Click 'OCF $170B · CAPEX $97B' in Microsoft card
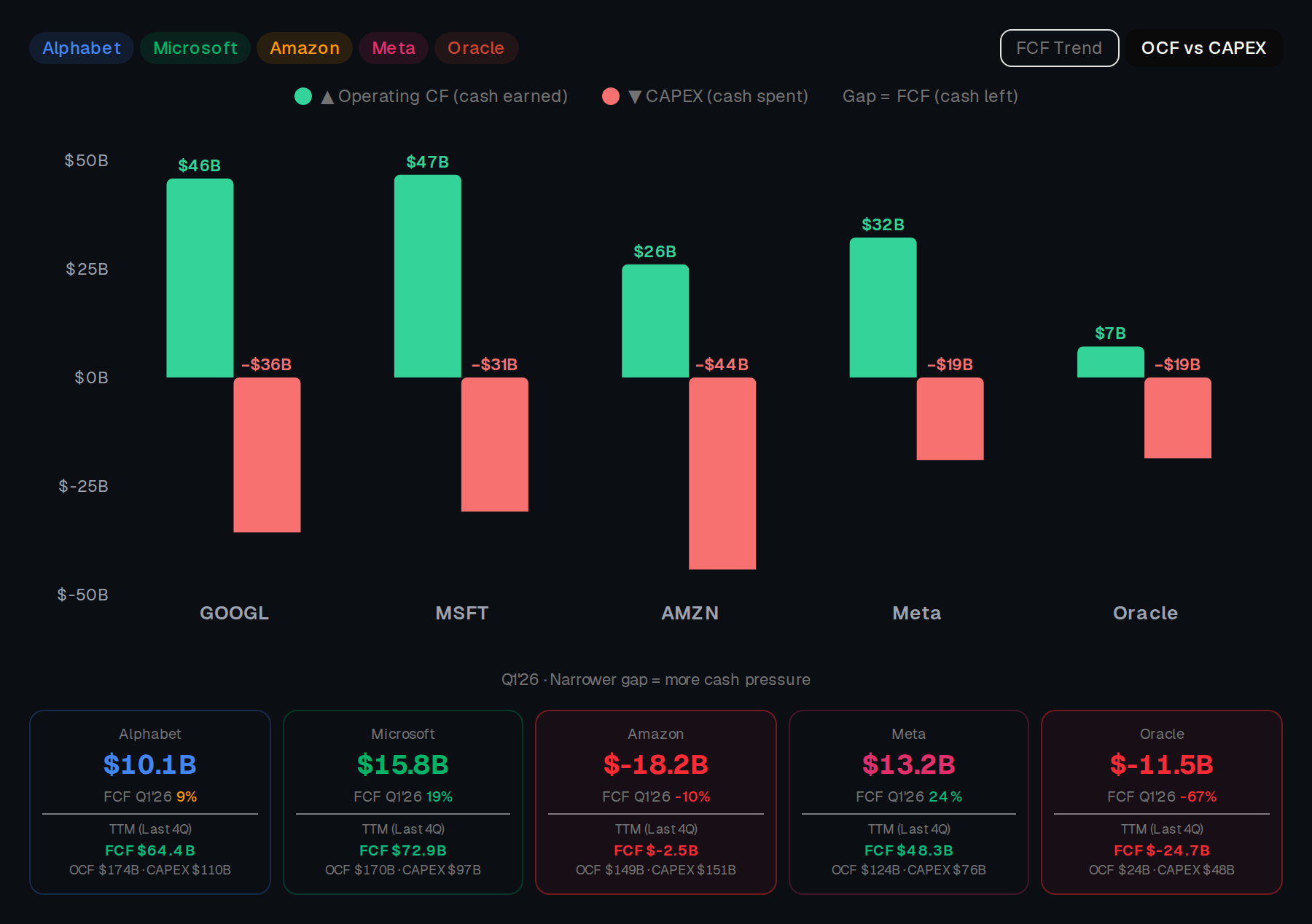 pyautogui.click(x=403, y=870)
